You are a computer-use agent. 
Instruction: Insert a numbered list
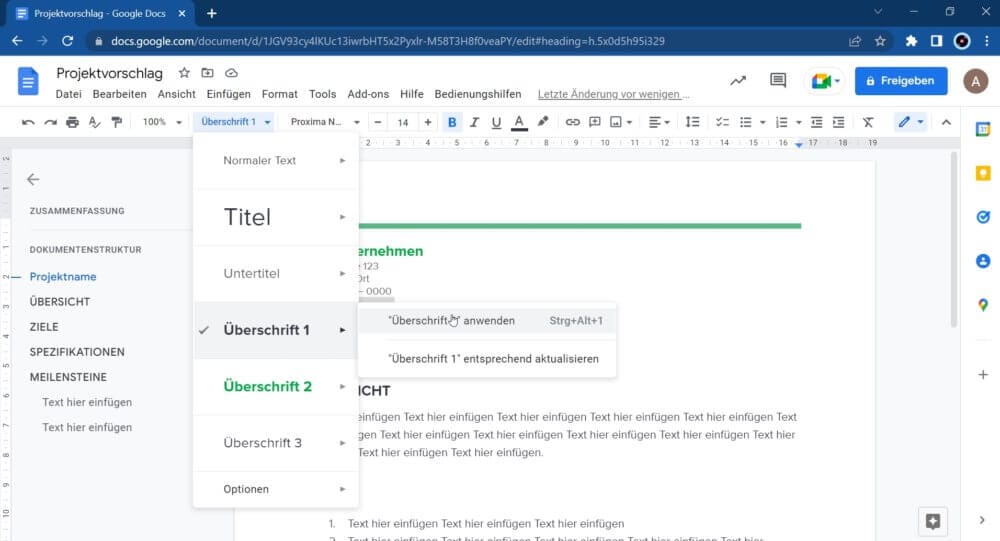781,122
